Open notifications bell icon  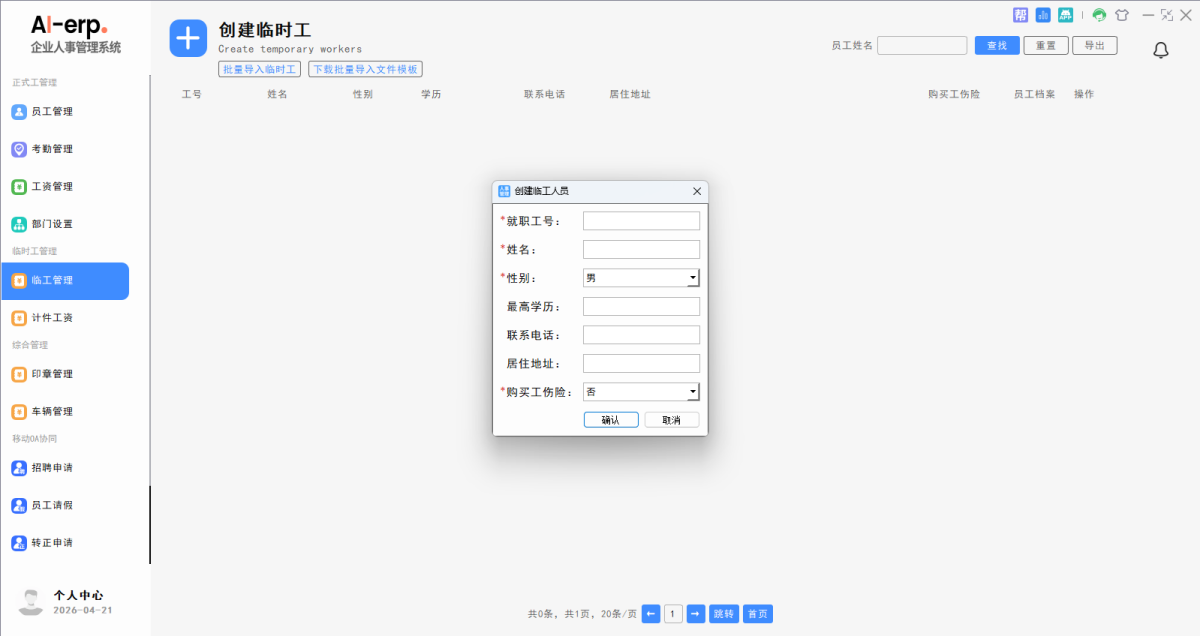(1160, 50)
